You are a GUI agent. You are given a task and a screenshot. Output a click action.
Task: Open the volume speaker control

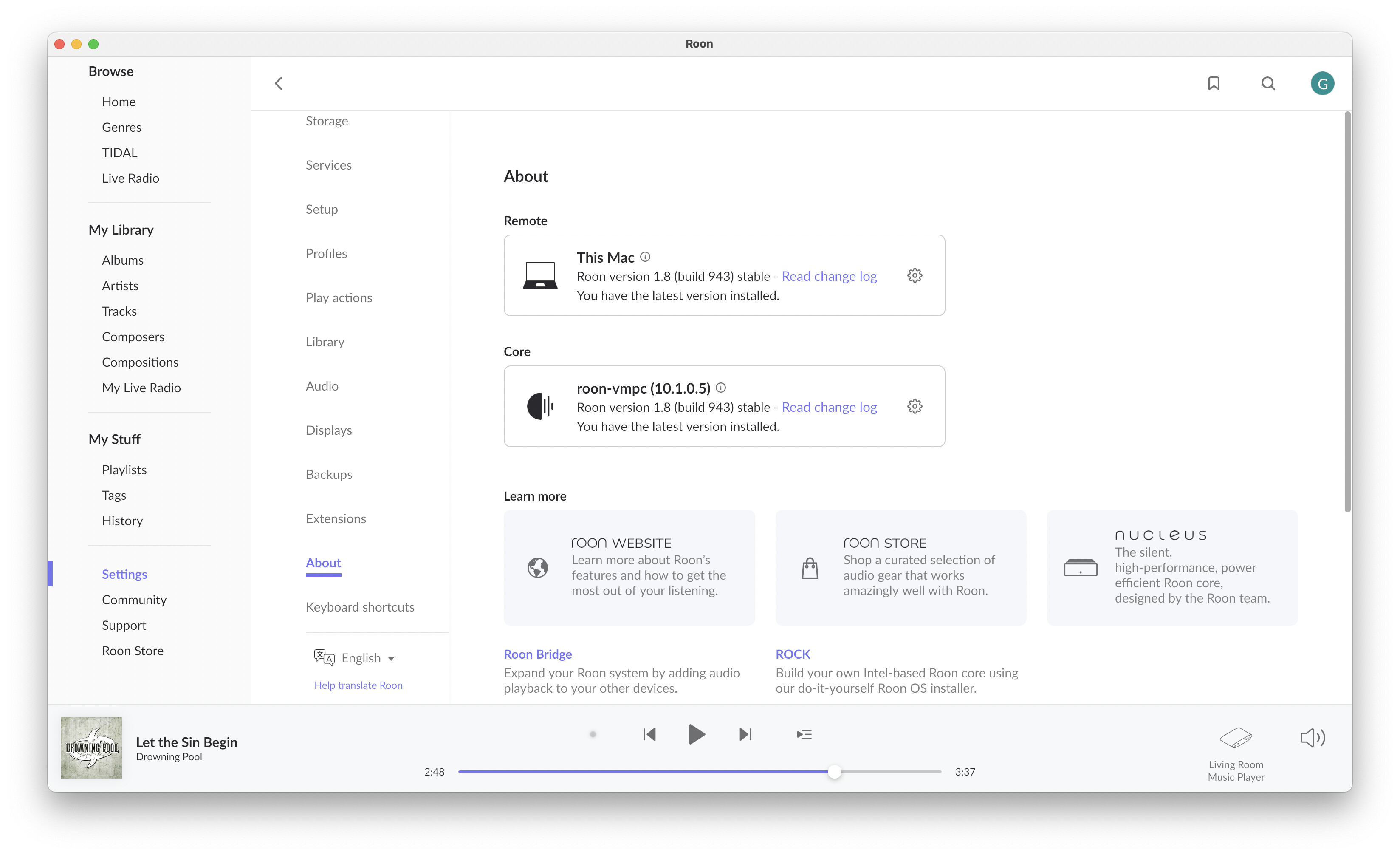(1312, 737)
